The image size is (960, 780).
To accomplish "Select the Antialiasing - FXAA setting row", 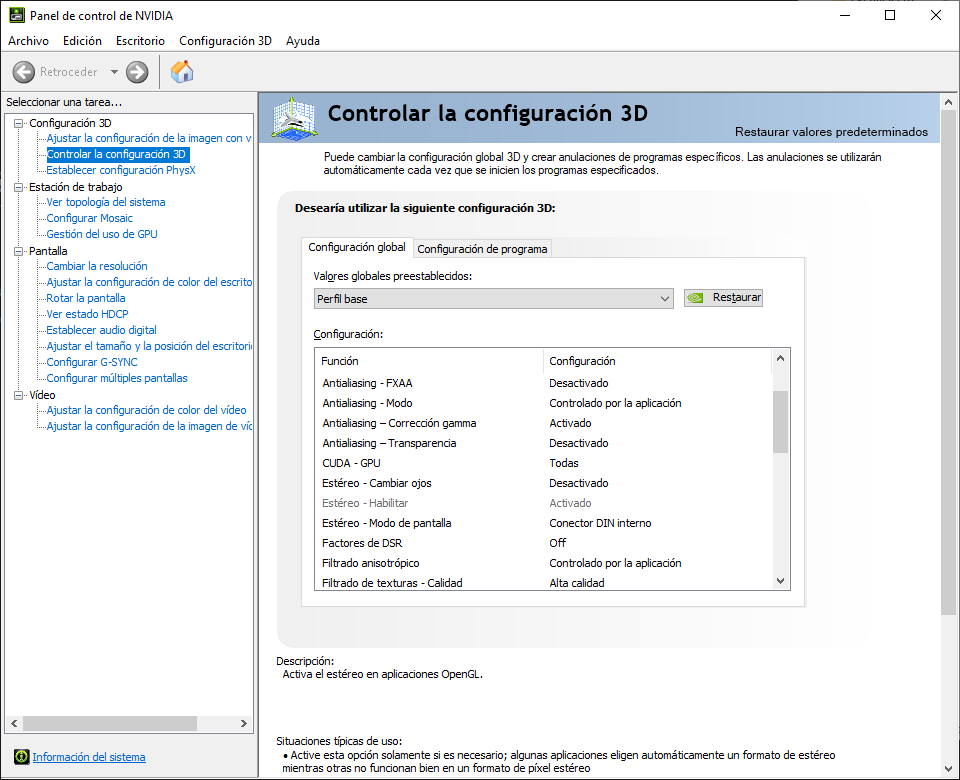I will tap(367, 383).
